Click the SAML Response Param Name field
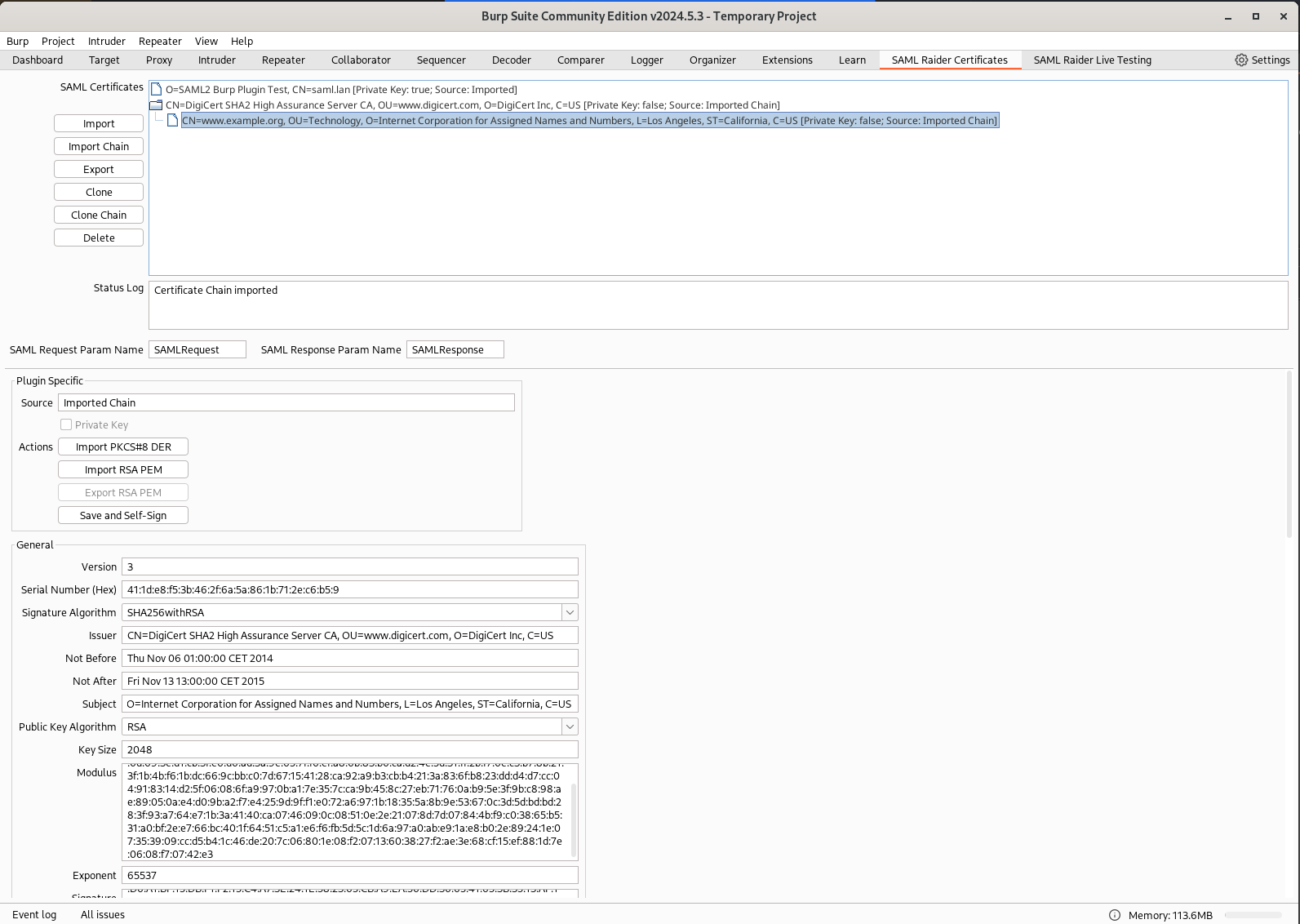 pos(455,349)
